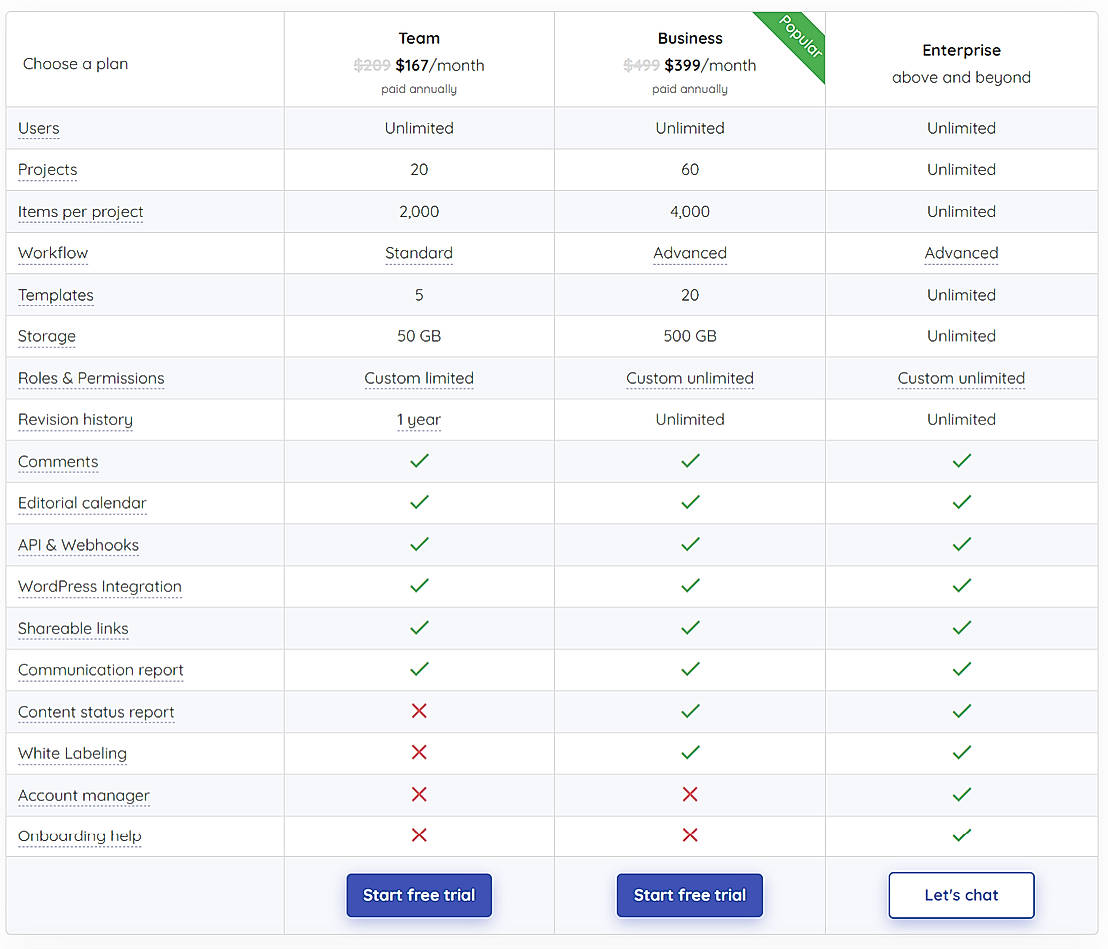Click the Projects feature label

[x=47, y=170]
